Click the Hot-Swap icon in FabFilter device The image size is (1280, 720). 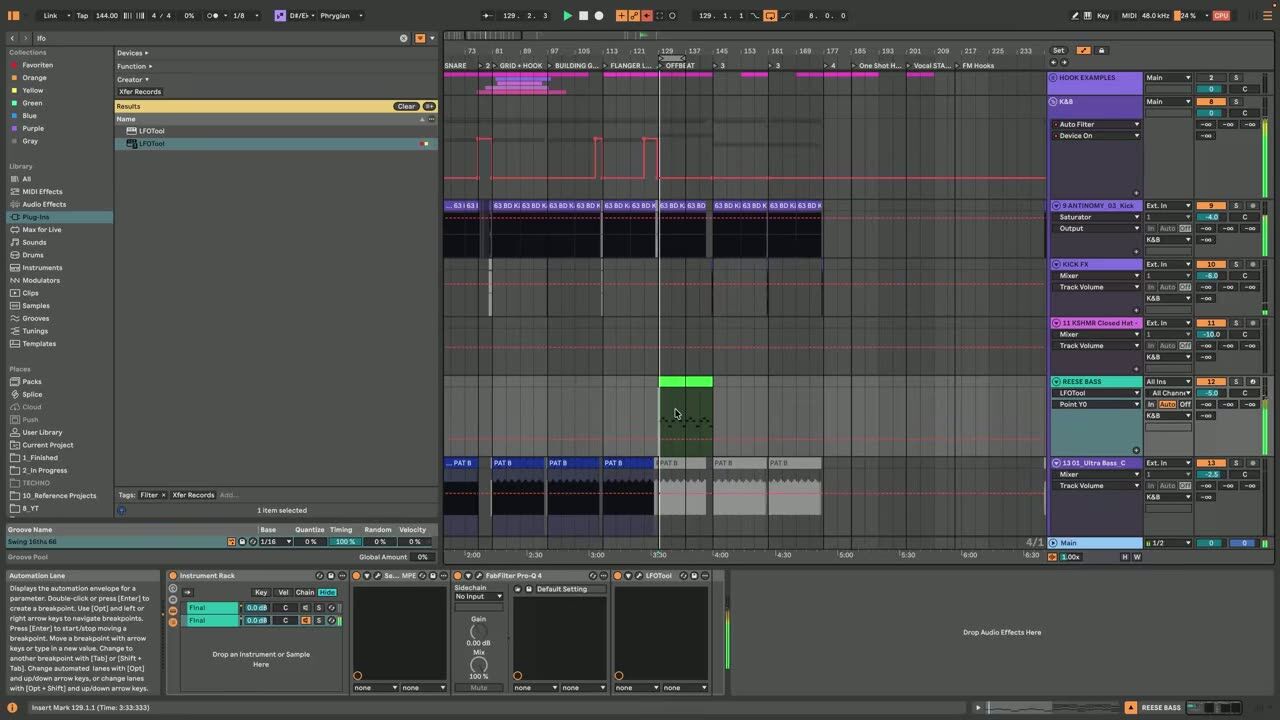click(x=593, y=575)
